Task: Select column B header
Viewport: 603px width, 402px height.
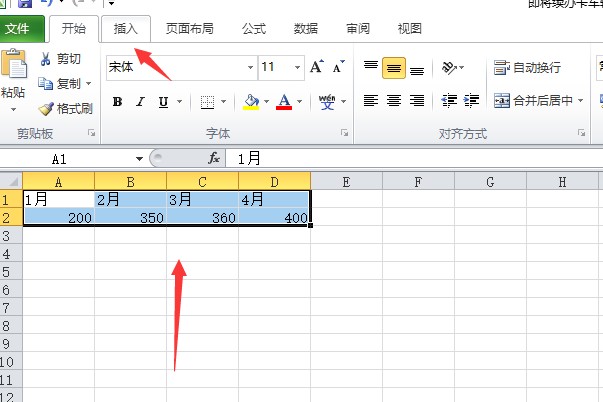Action: [130, 181]
